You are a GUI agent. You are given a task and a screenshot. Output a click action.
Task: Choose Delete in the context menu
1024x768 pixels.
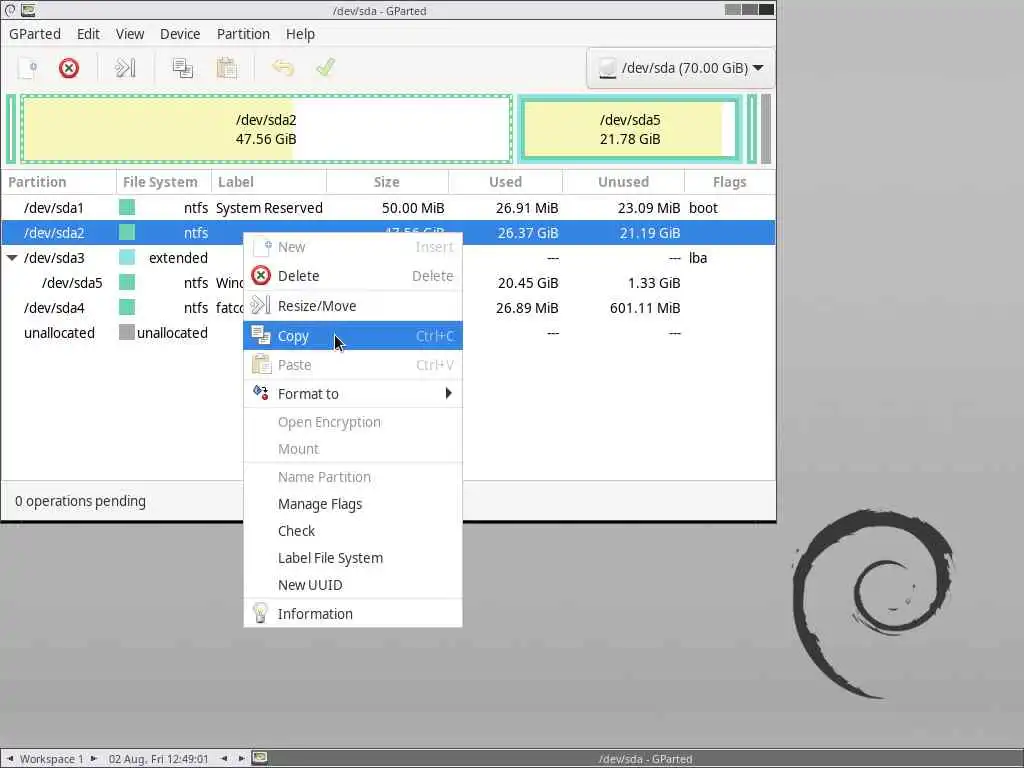pyautogui.click(x=353, y=276)
